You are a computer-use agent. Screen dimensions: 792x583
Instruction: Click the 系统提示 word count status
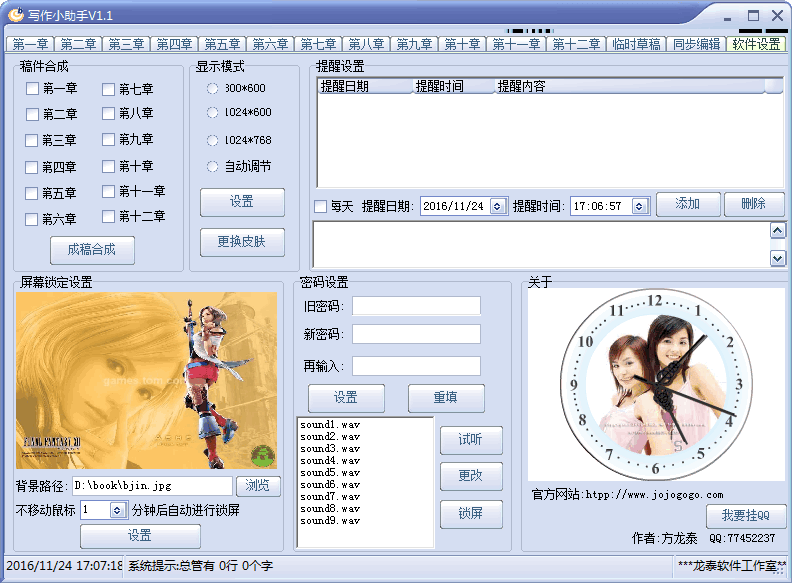click(200, 566)
